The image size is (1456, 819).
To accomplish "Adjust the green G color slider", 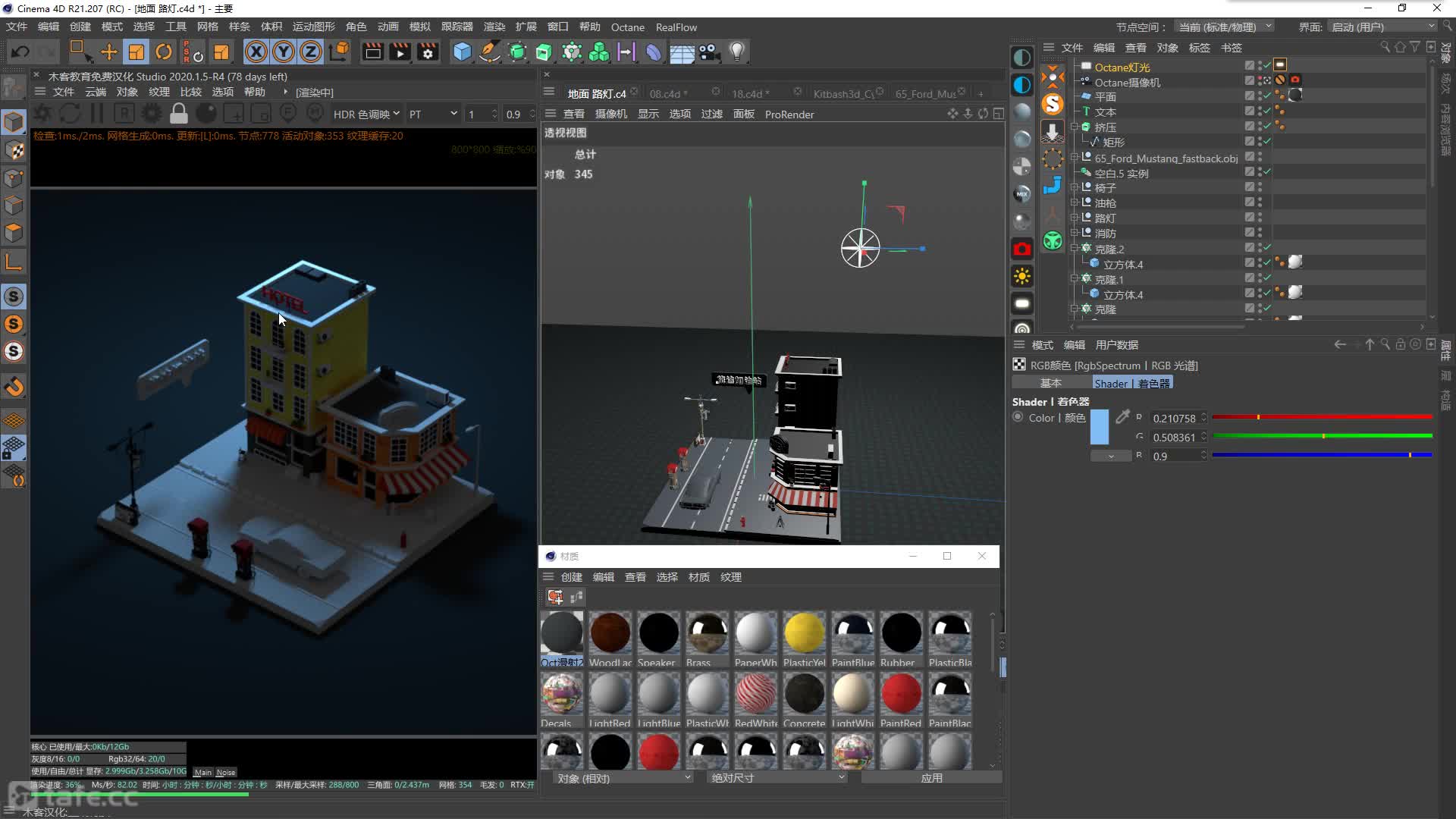I will pyautogui.click(x=1322, y=436).
